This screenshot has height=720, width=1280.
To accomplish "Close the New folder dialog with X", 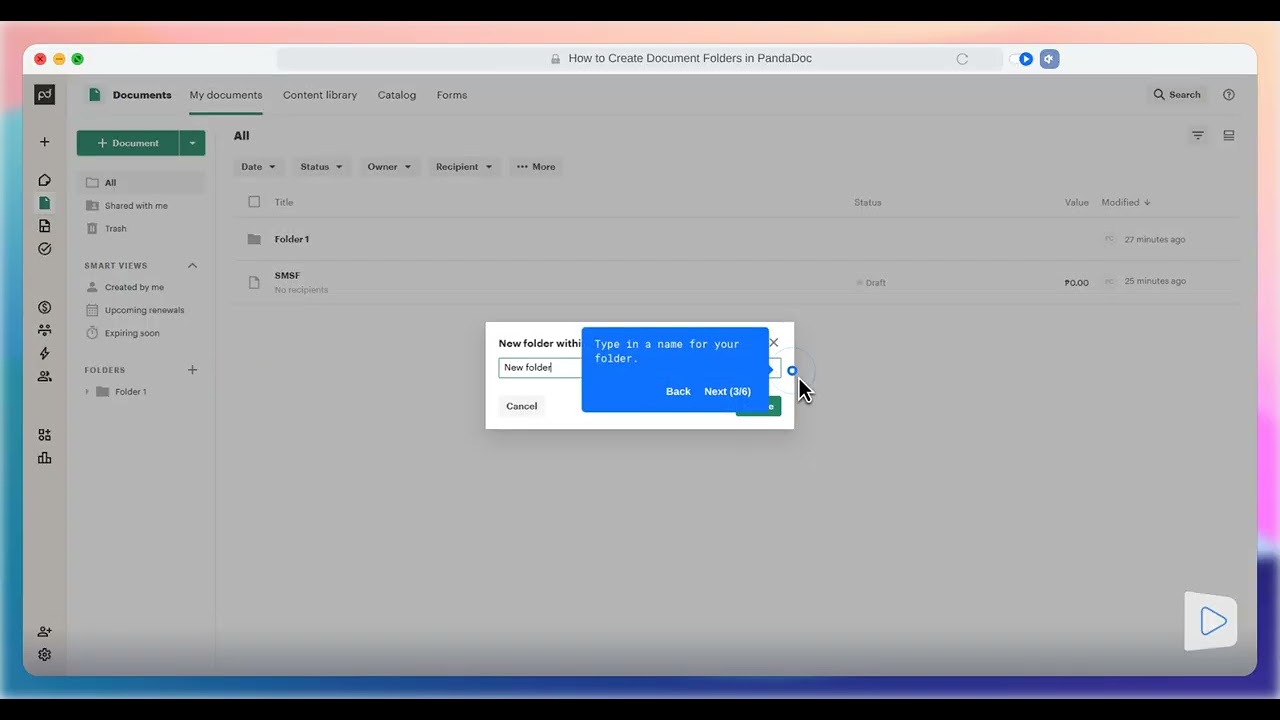I will click(x=774, y=343).
